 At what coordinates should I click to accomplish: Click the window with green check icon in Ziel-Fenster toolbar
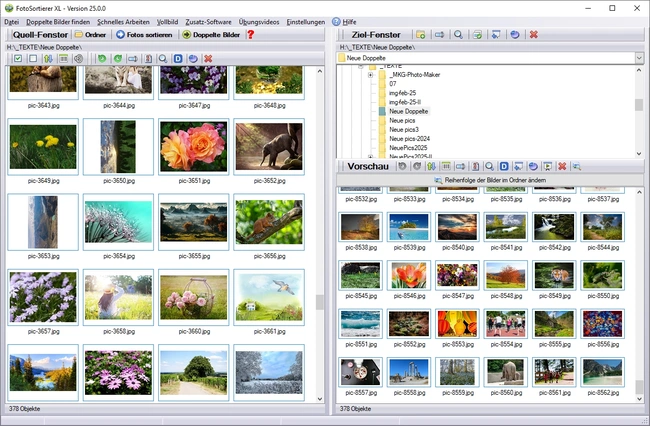pos(477,35)
